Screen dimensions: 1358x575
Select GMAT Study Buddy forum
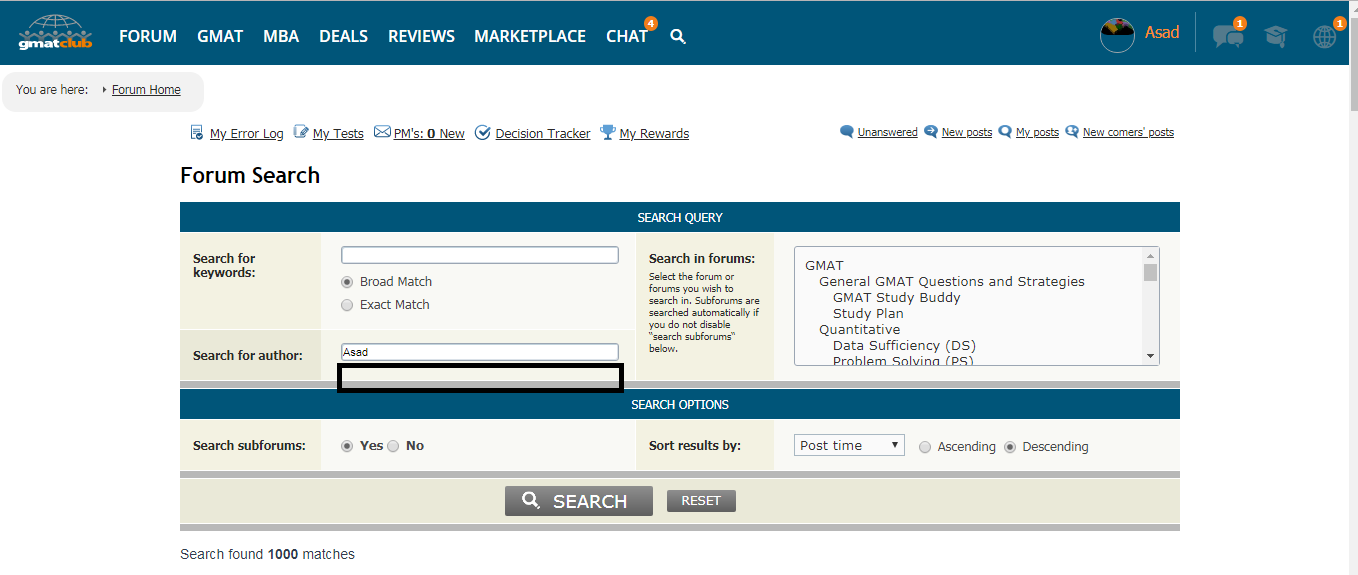point(896,298)
